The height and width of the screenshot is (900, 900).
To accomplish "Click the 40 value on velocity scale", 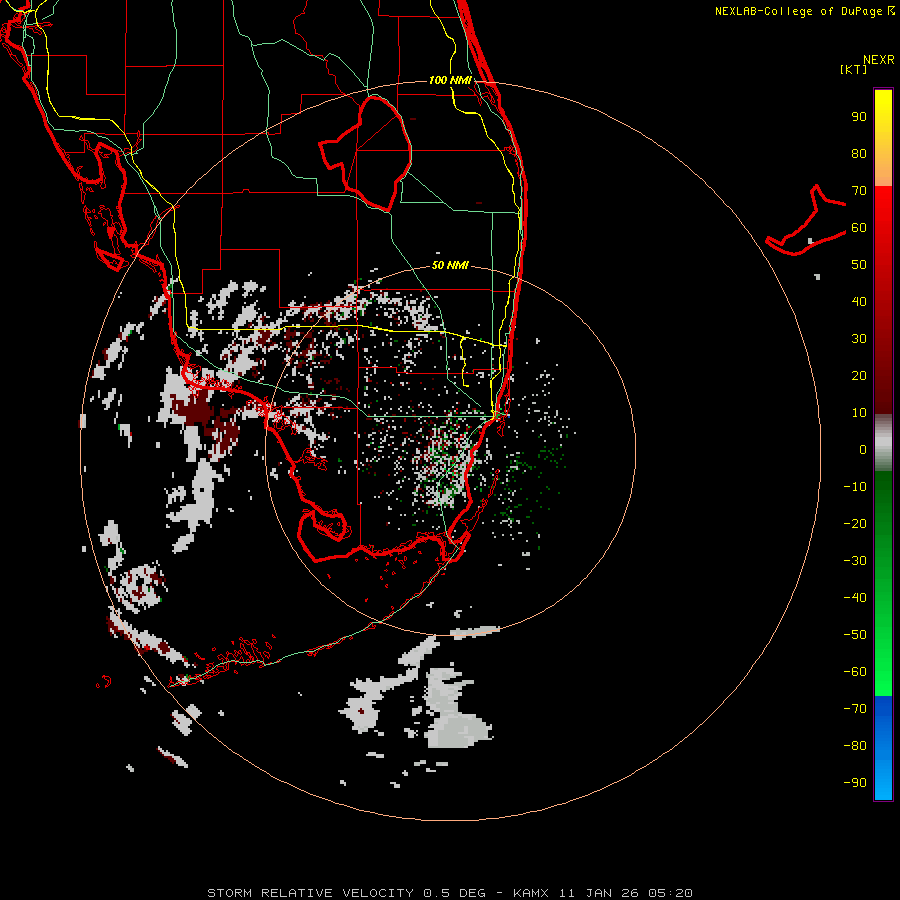I will click(859, 302).
